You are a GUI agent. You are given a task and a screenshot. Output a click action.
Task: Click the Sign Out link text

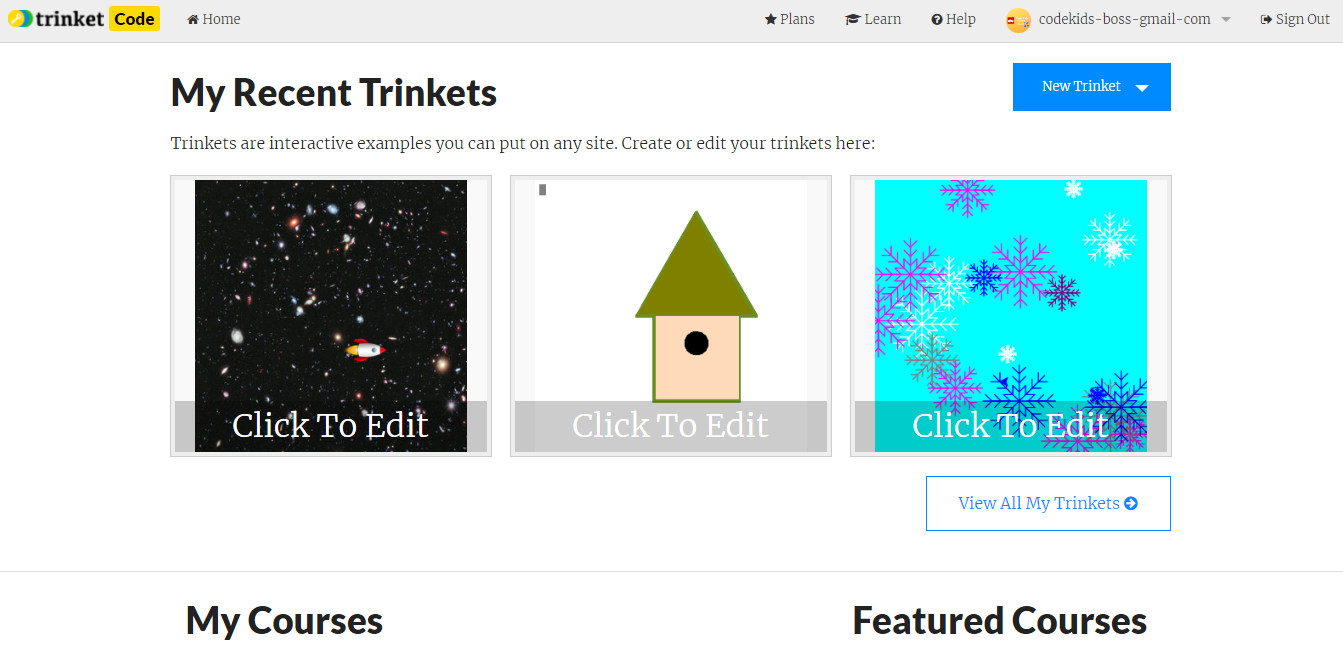1303,19
